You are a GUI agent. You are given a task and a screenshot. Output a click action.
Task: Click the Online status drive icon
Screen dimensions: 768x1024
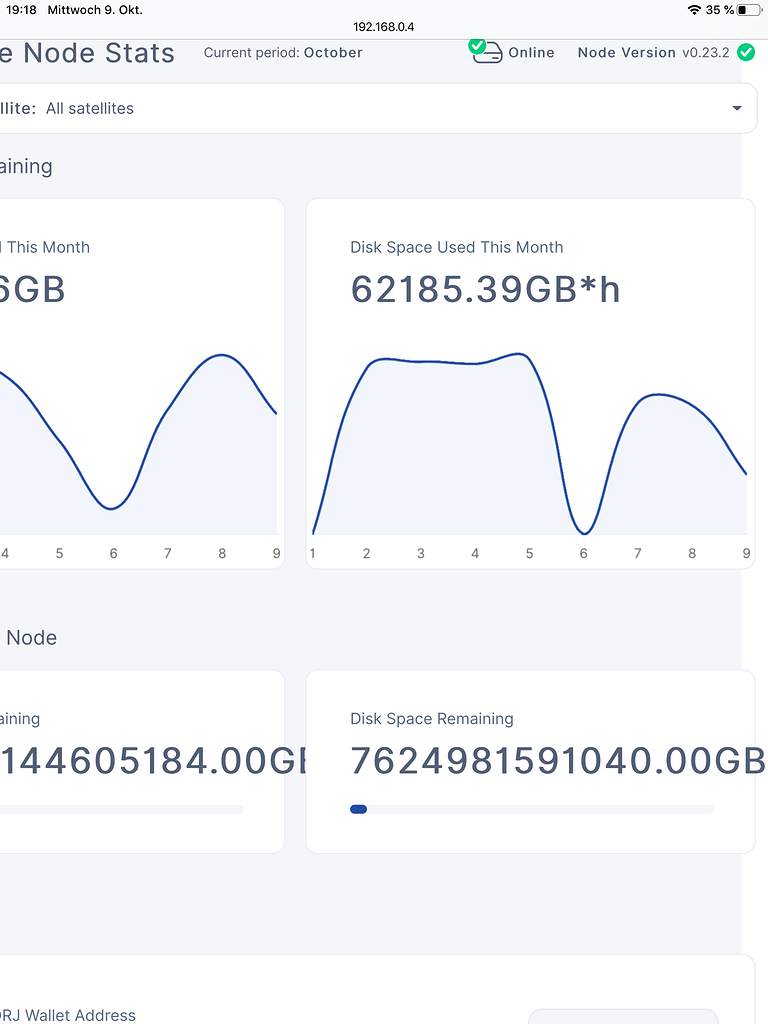coord(486,51)
